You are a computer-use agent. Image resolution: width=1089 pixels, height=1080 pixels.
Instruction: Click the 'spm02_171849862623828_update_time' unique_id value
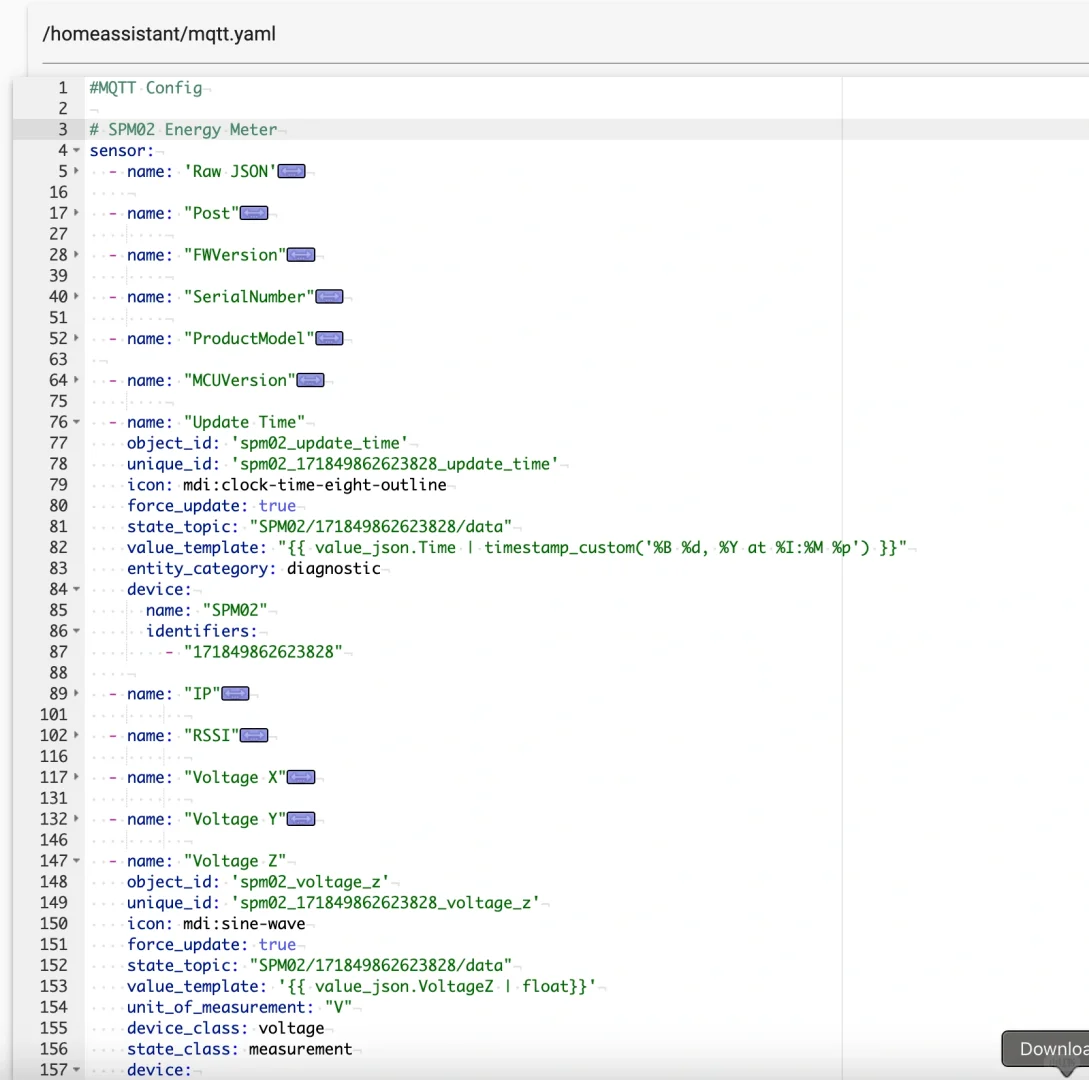tap(395, 464)
